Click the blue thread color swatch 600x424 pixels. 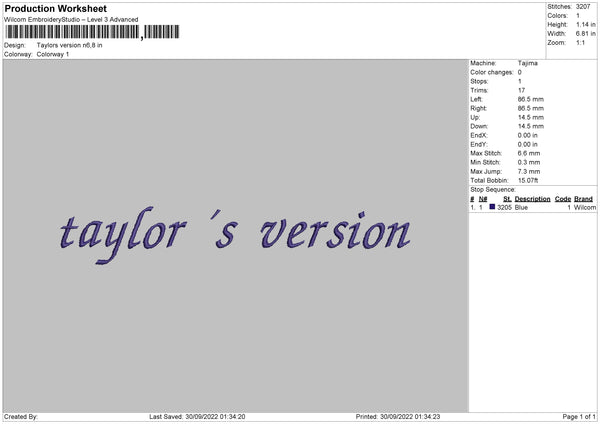coord(492,207)
